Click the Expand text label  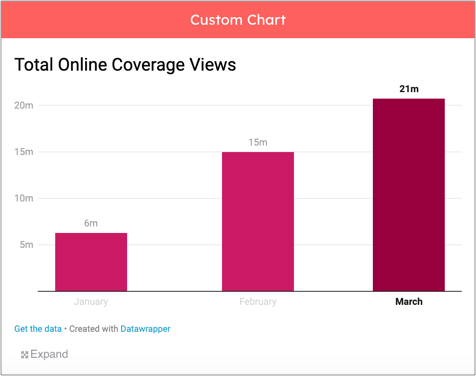[x=49, y=354]
